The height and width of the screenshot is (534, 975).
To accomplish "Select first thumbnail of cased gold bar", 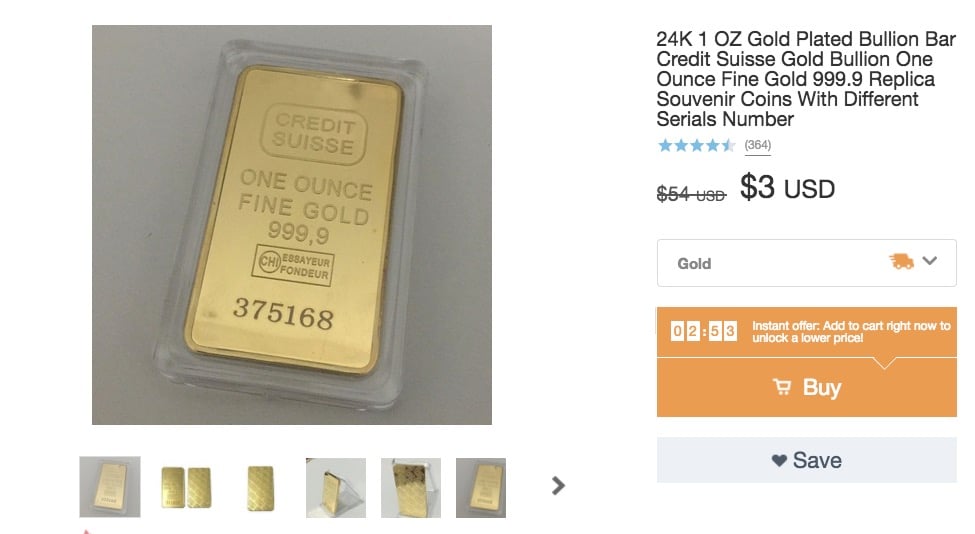I will click(x=110, y=487).
